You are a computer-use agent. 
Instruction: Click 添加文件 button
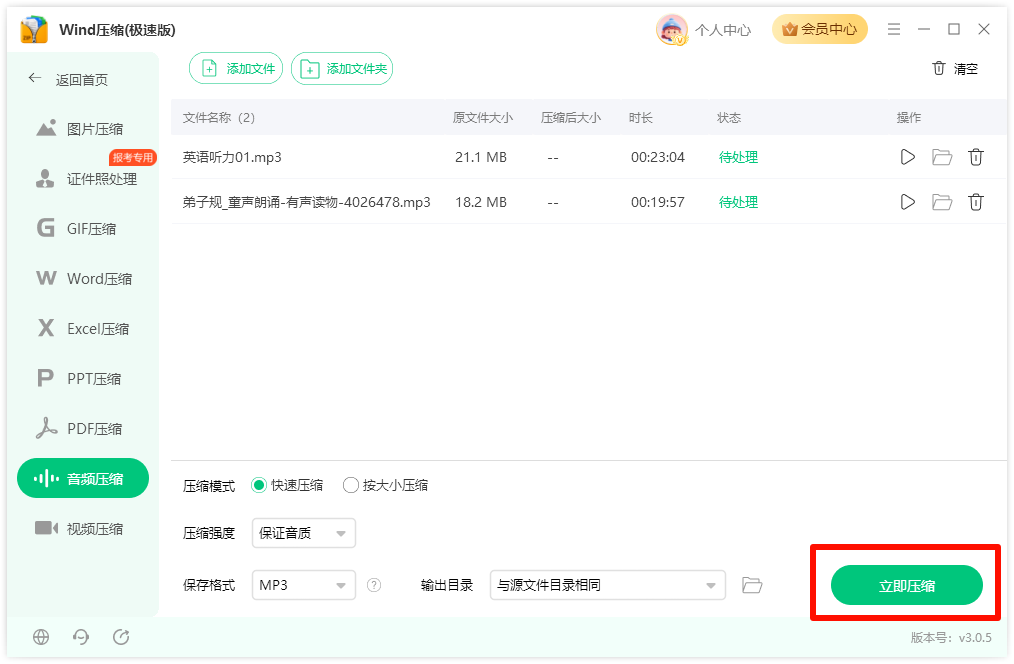pyautogui.click(x=236, y=69)
